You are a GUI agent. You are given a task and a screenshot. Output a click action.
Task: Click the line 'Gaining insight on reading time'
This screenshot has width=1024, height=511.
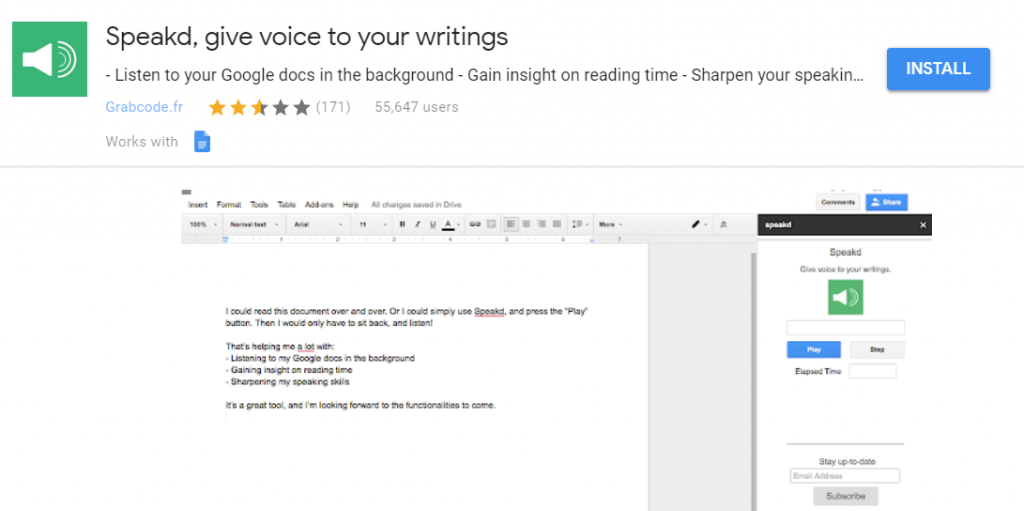pos(289,370)
